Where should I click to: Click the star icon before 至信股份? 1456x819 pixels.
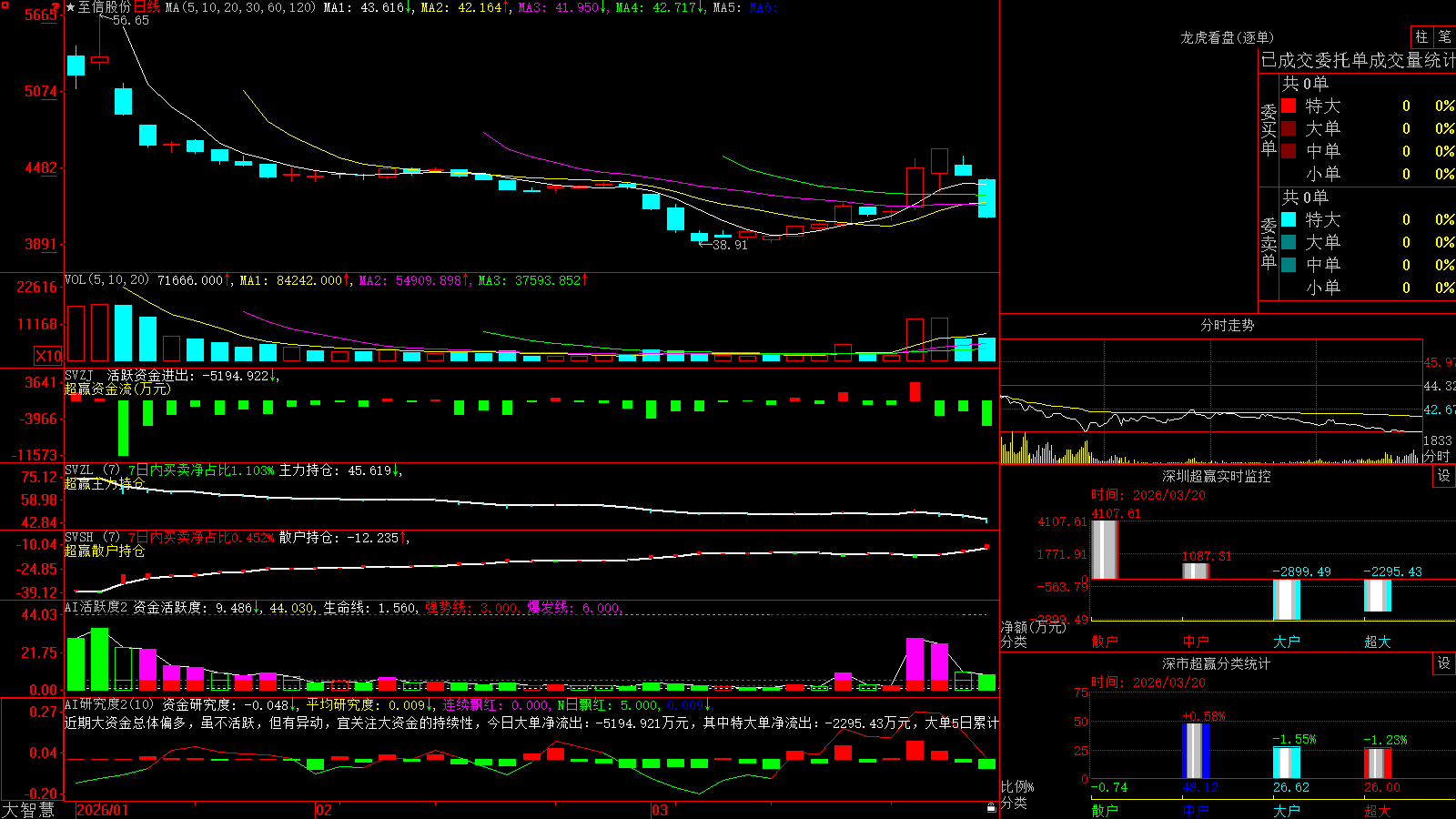(x=70, y=7)
